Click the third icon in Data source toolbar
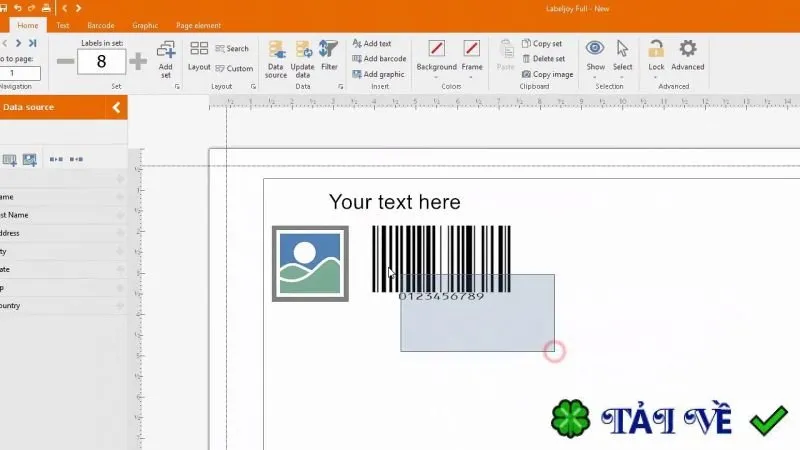The height and width of the screenshot is (450, 800). pos(56,160)
